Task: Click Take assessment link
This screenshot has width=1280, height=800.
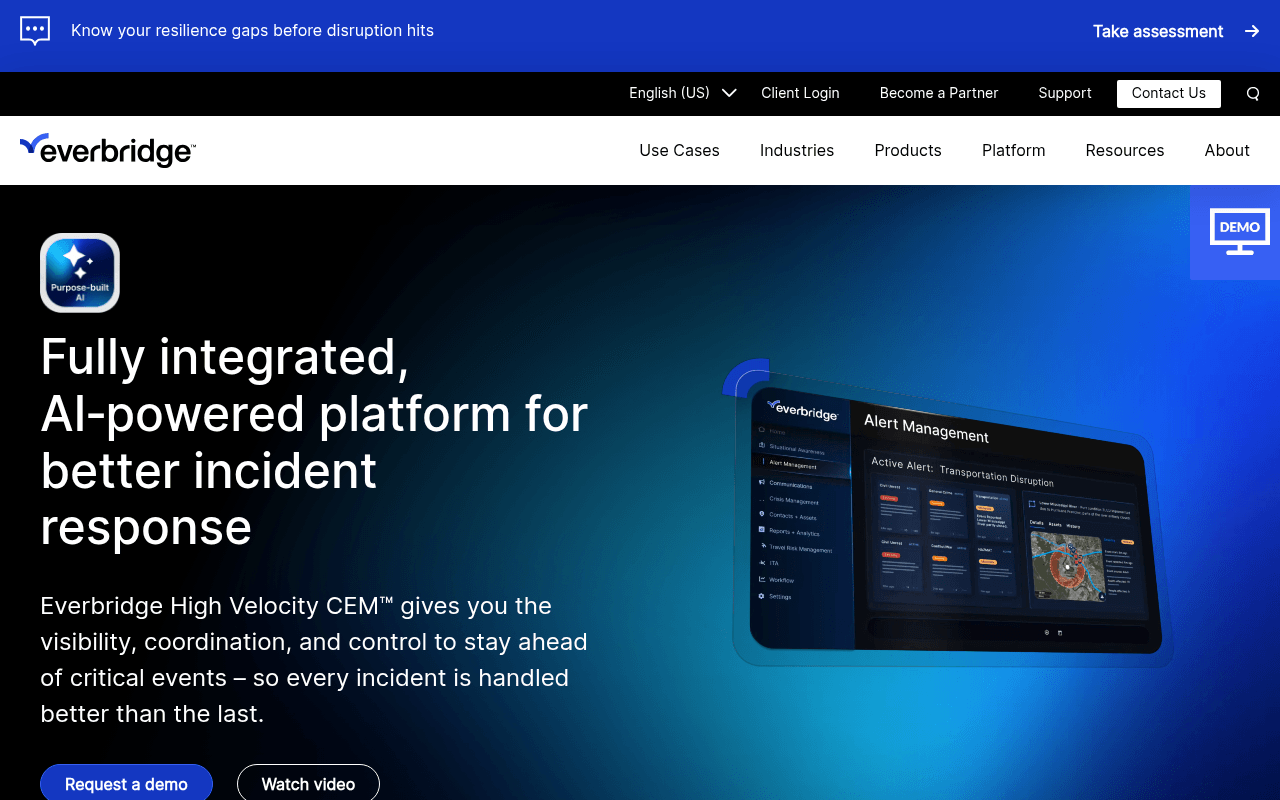Action: [1158, 31]
